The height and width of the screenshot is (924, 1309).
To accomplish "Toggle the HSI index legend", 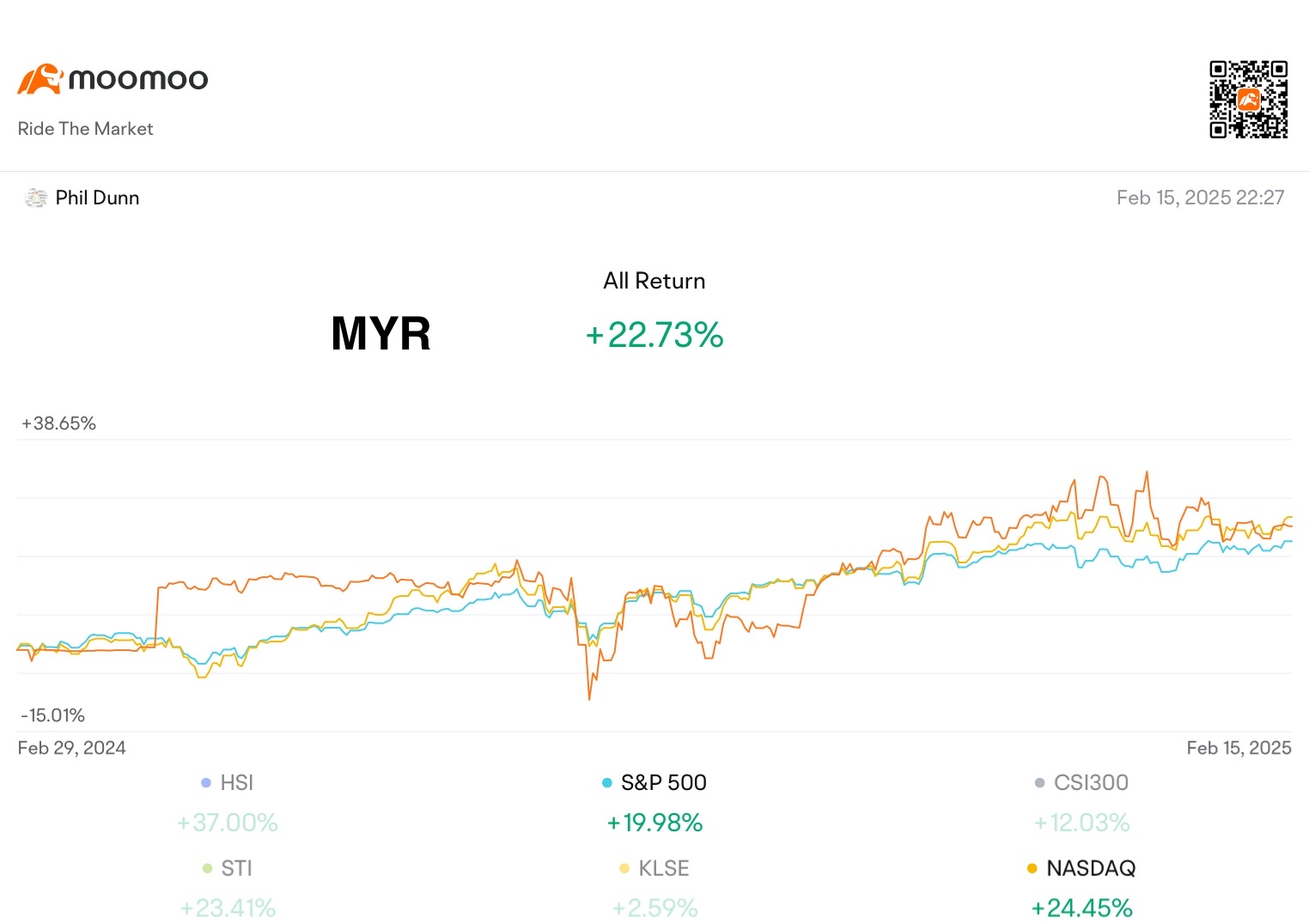I will [227, 782].
